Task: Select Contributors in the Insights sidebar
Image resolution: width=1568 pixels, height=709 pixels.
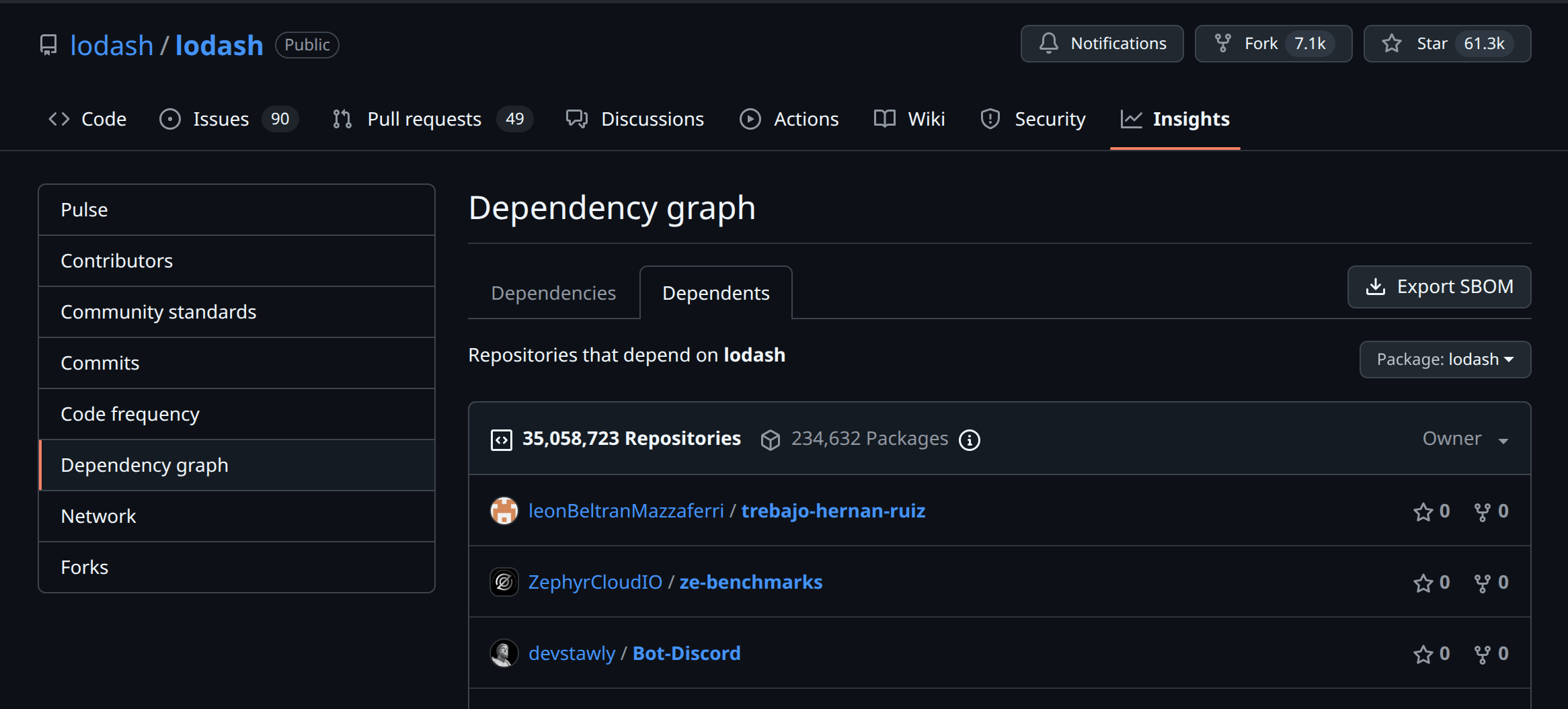Action: coord(116,261)
